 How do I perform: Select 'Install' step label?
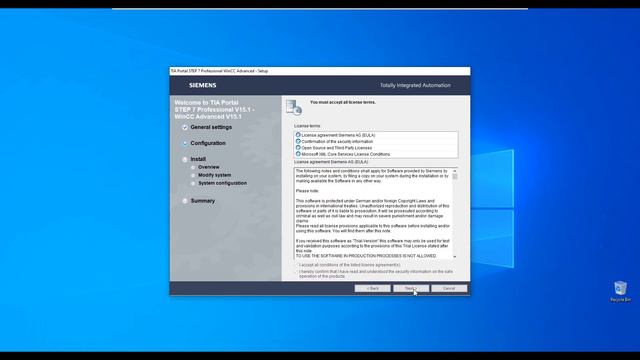click(x=198, y=159)
